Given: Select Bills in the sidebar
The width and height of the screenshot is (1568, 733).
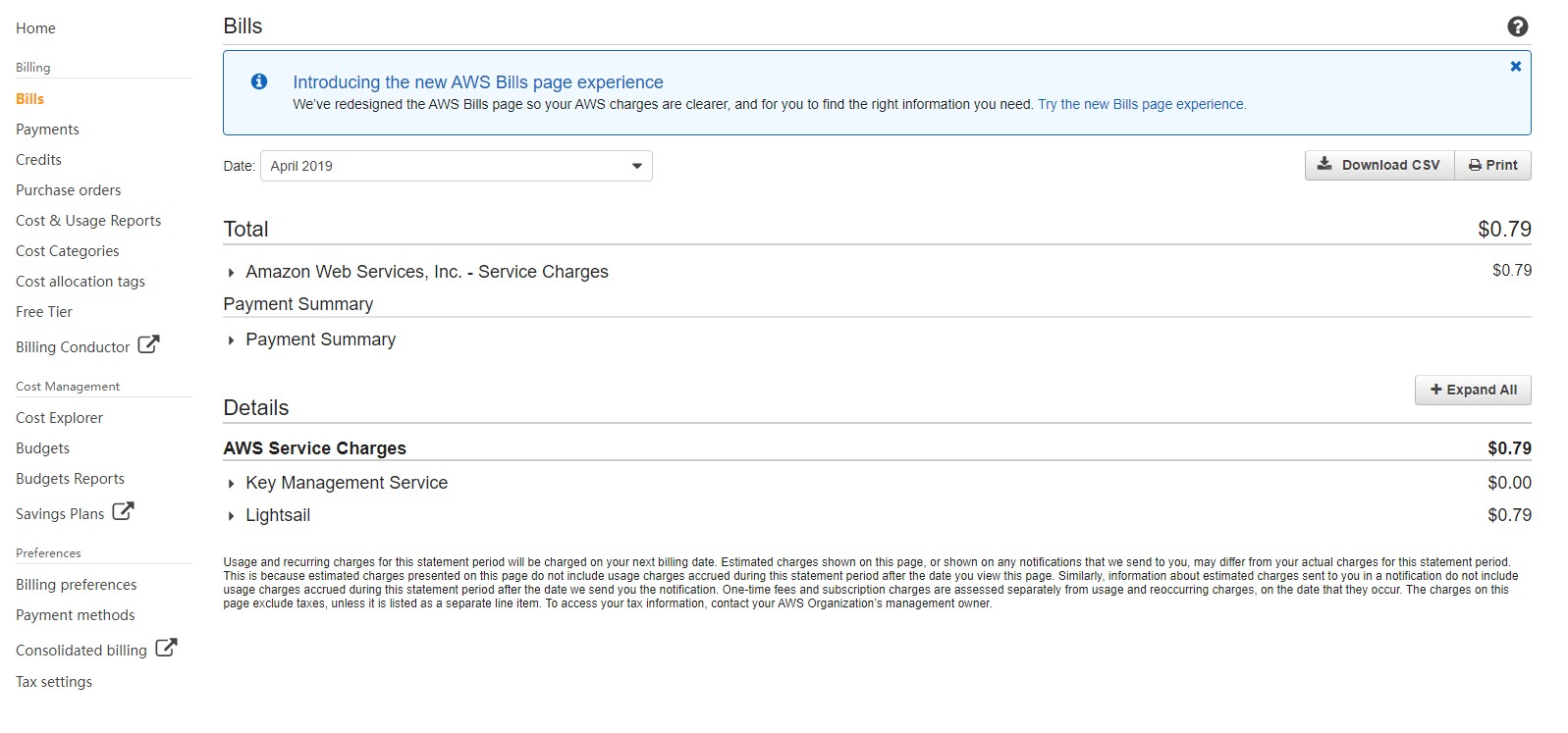Looking at the screenshot, I should [29, 99].
